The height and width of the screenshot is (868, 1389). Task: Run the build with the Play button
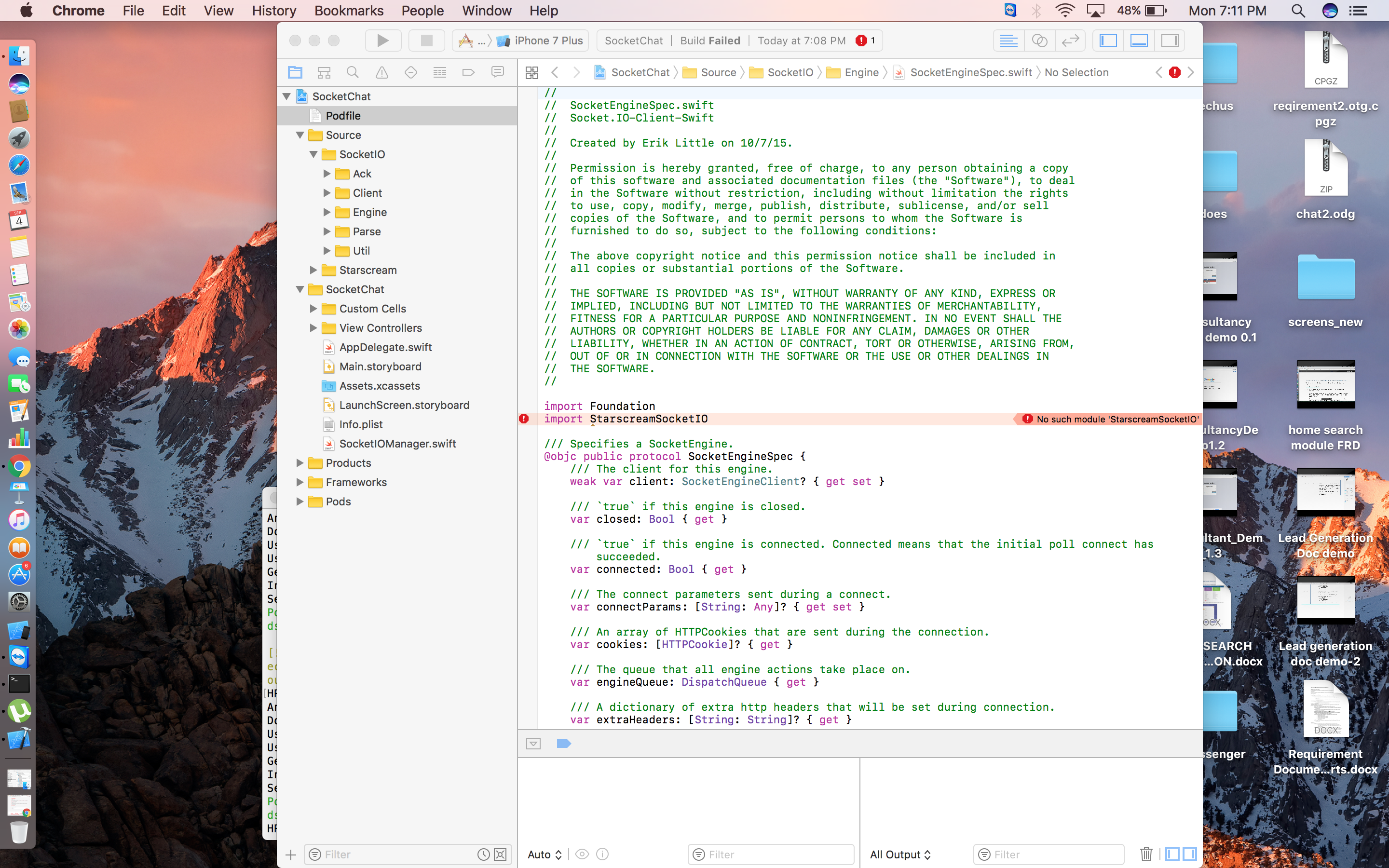pyautogui.click(x=383, y=41)
